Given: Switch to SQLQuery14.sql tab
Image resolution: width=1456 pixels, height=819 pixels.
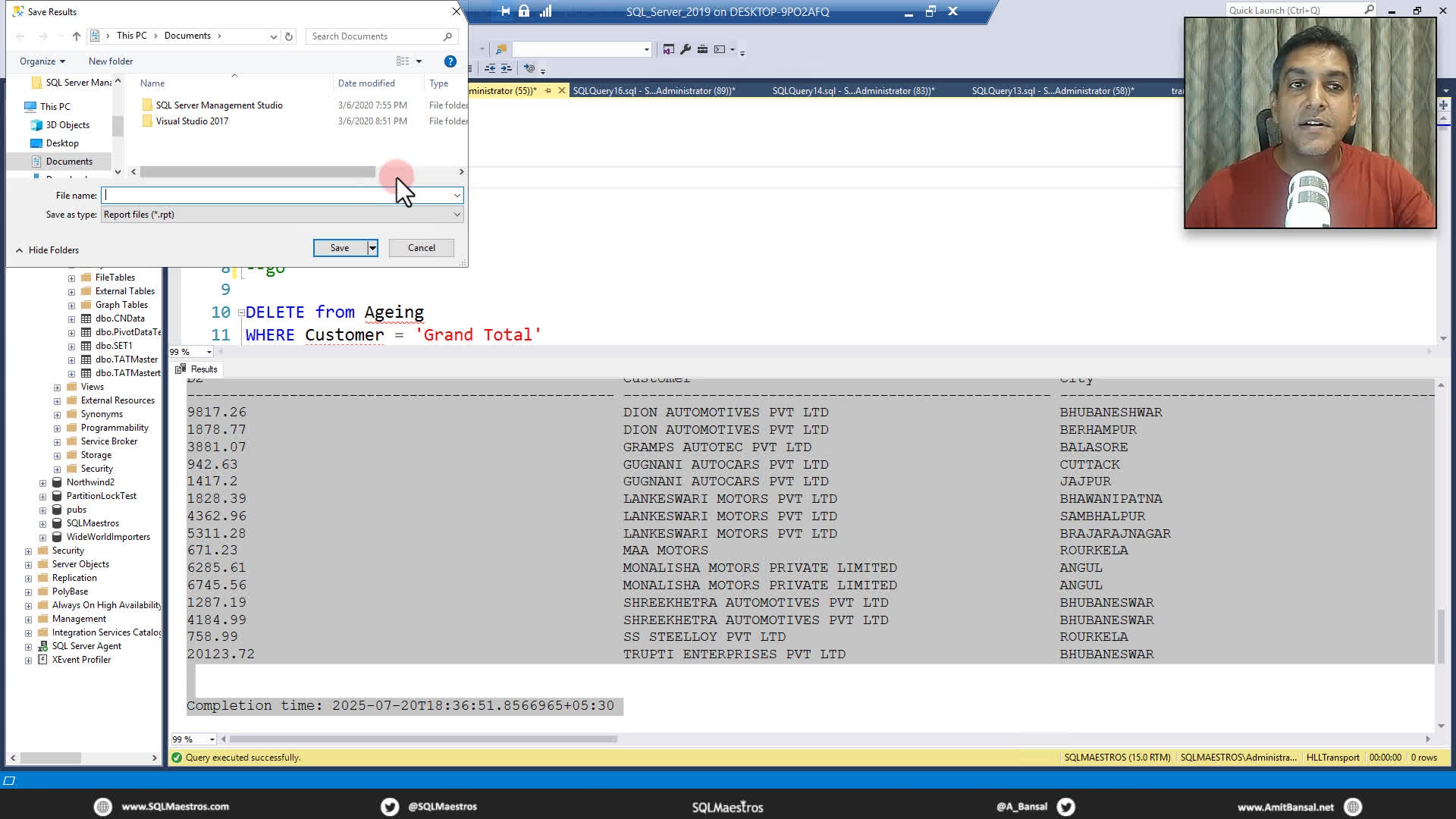Looking at the screenshot, I should [853, 91].
